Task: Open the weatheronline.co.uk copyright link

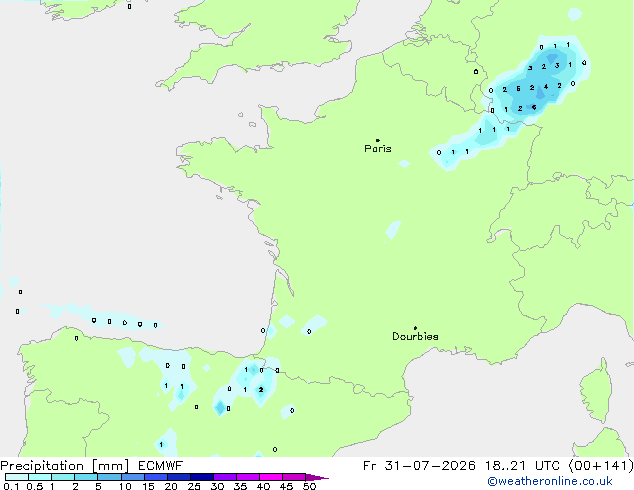Action: [x=550, y=481]
